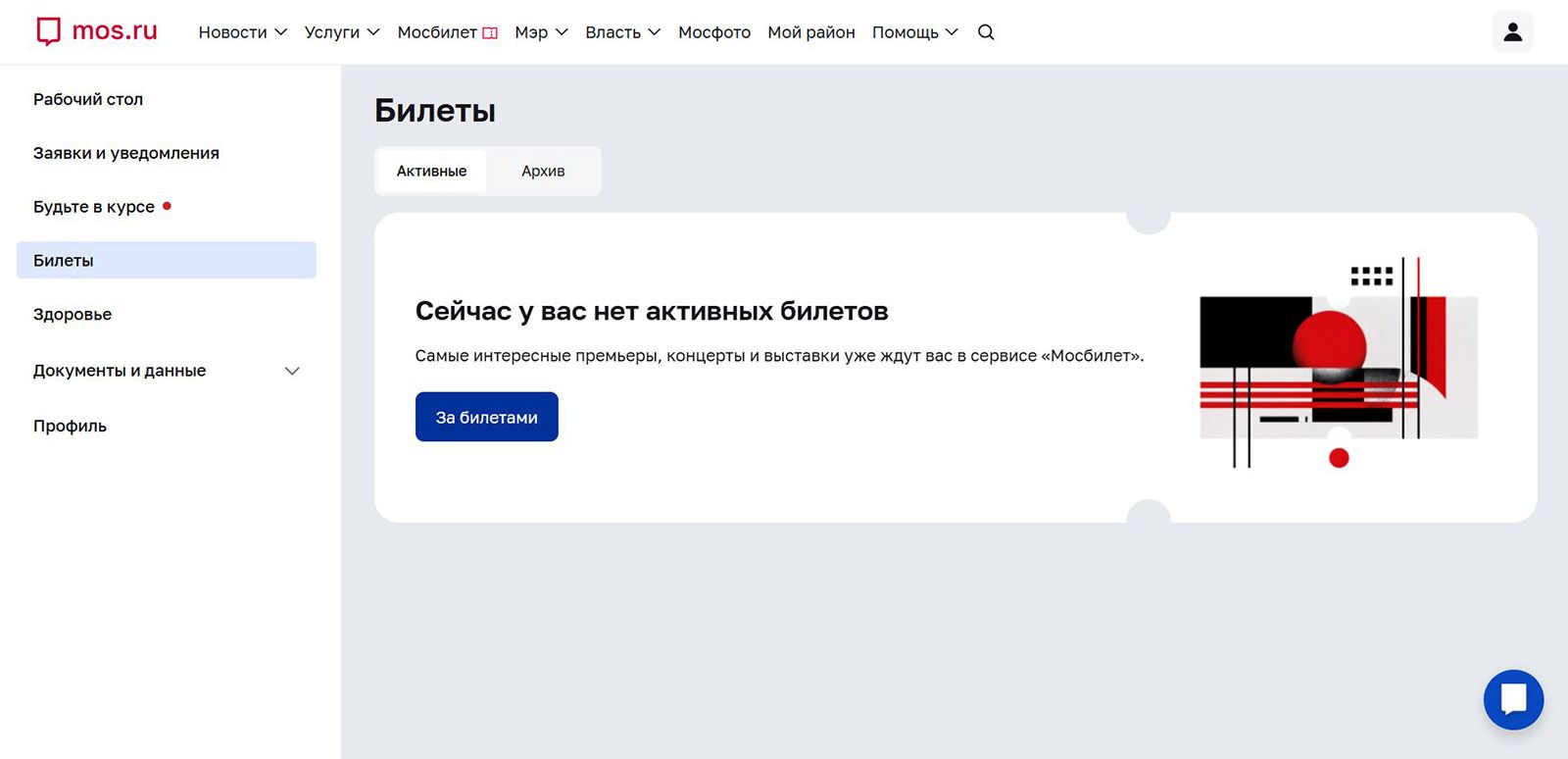This screenshot has width=1568, height=759.
Task: Expand the Услуги dropdown menu
Action: [341, 32]
